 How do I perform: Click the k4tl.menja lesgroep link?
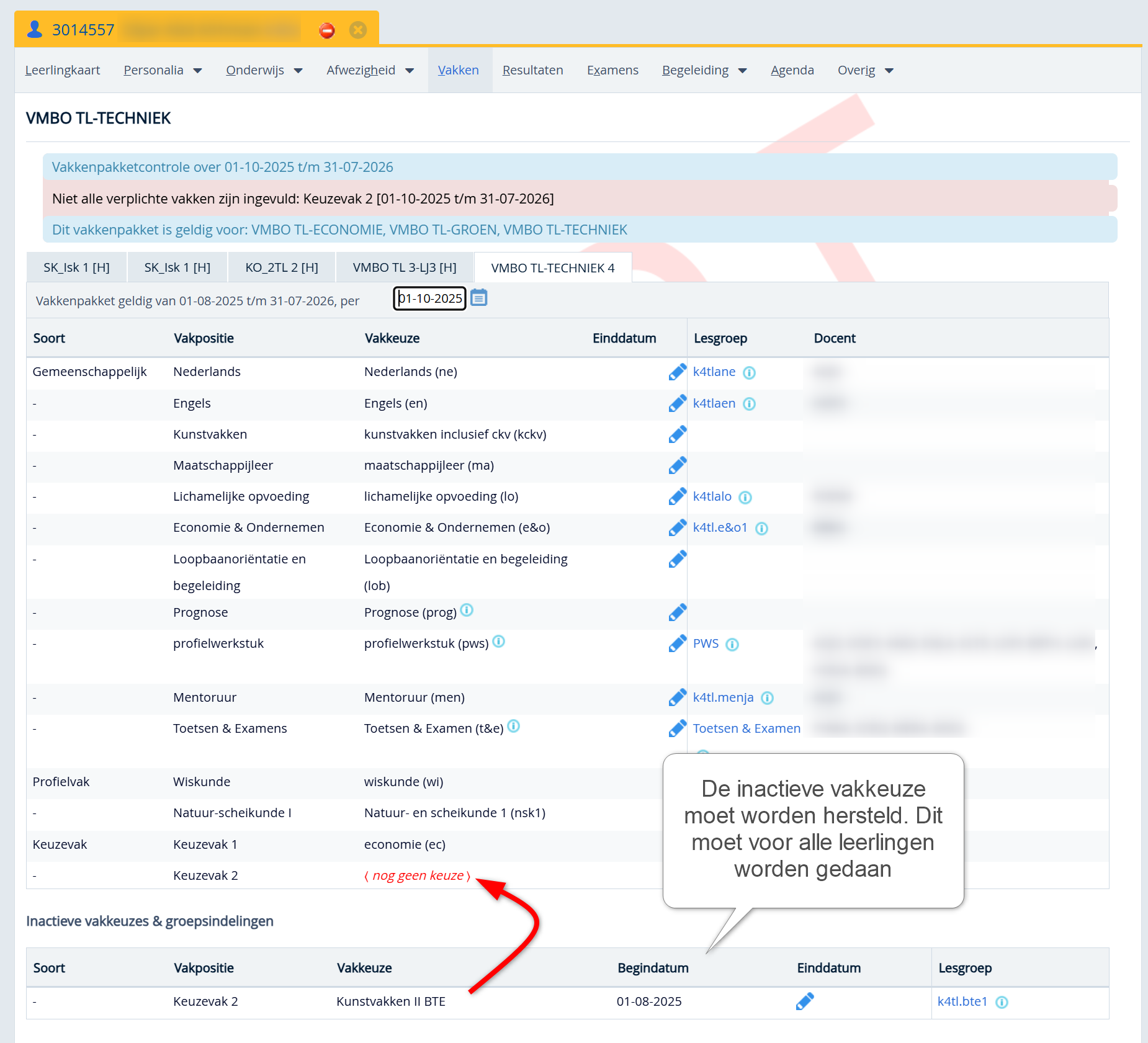coord(723,698)
